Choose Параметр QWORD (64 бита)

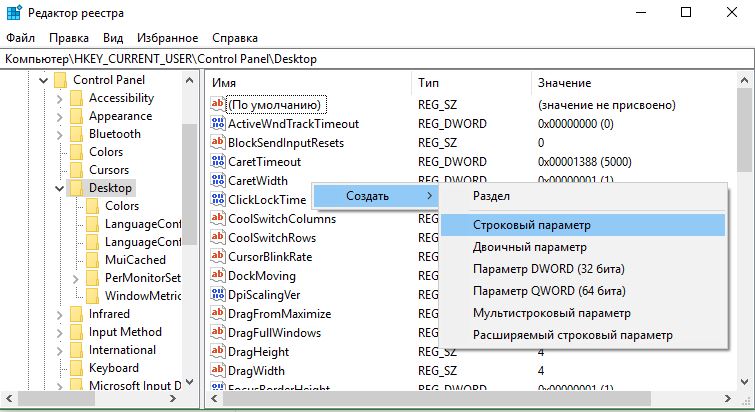point(583,291)
